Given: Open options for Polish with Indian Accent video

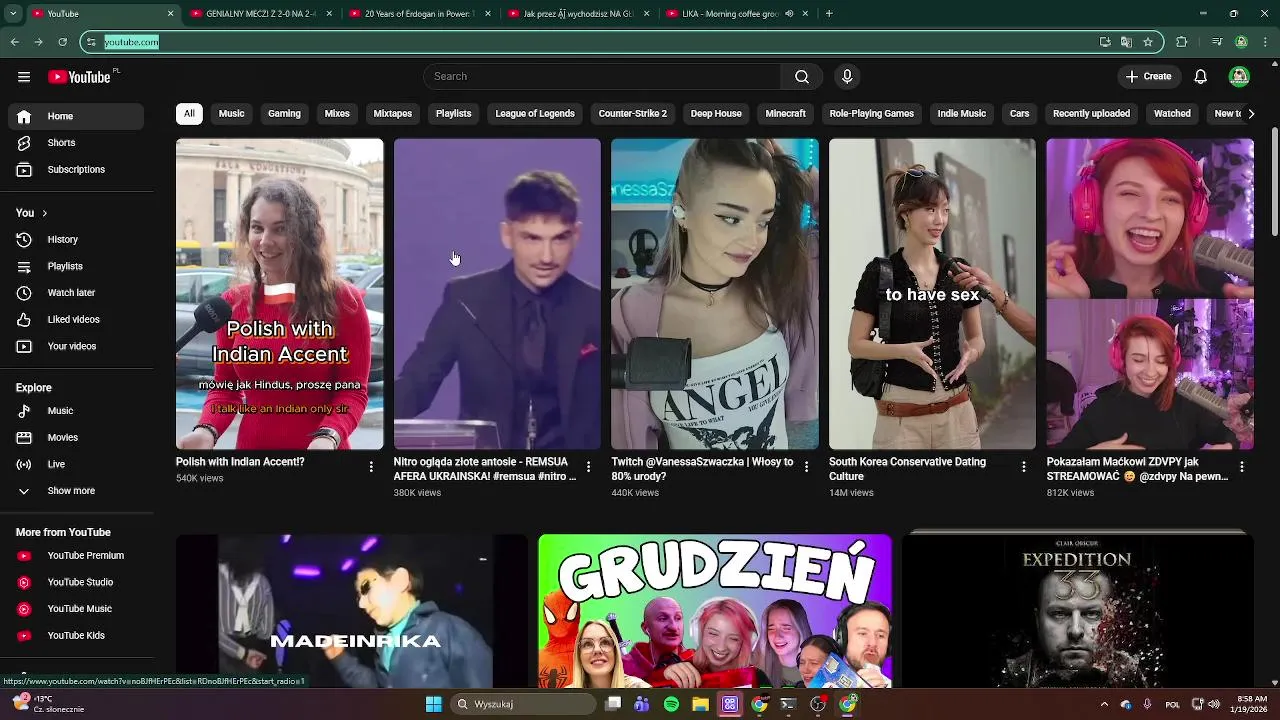Looking at the screenshot, I should (x=371, y=467).
